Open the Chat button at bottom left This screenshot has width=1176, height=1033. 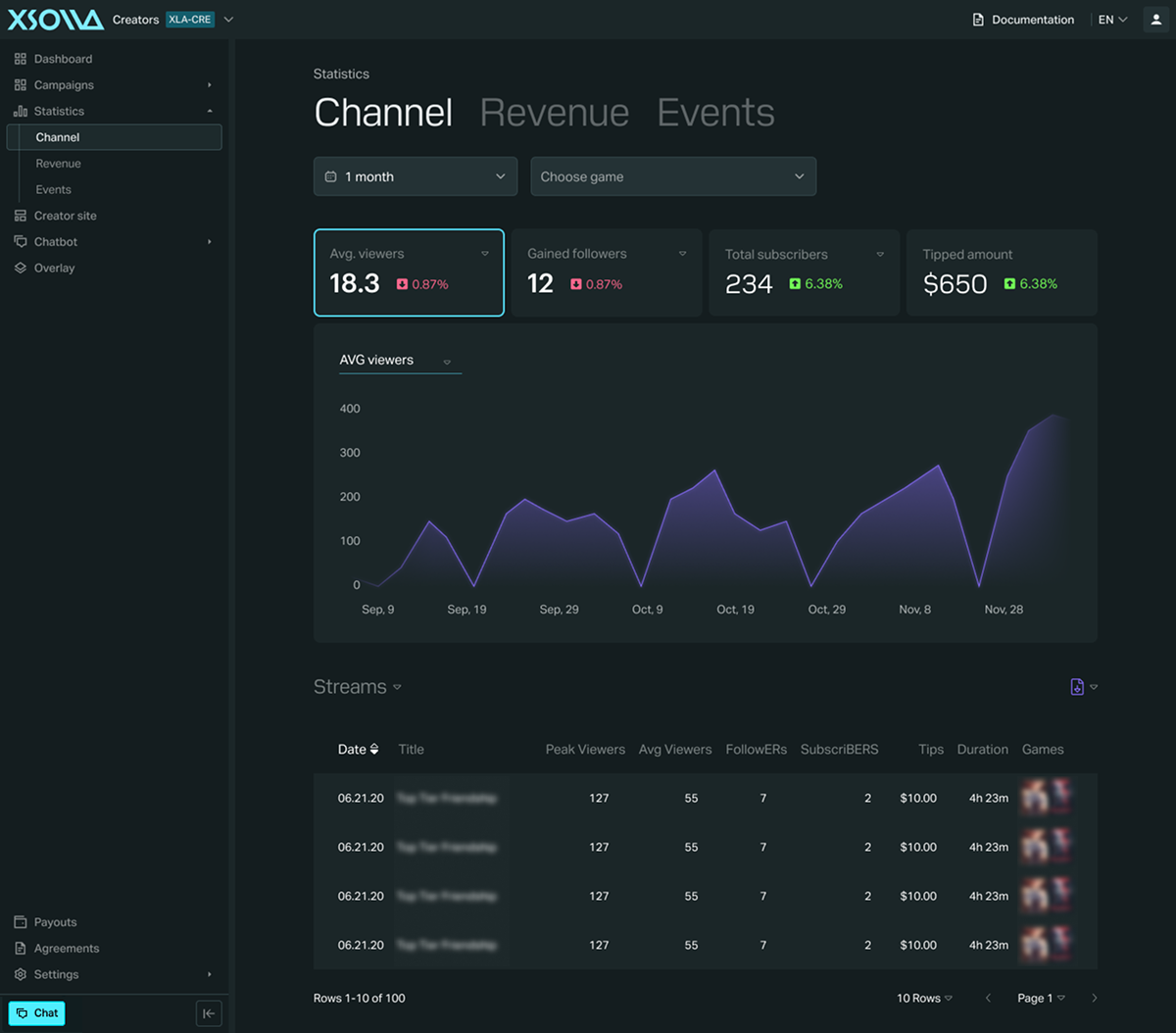click(37, 1013)
